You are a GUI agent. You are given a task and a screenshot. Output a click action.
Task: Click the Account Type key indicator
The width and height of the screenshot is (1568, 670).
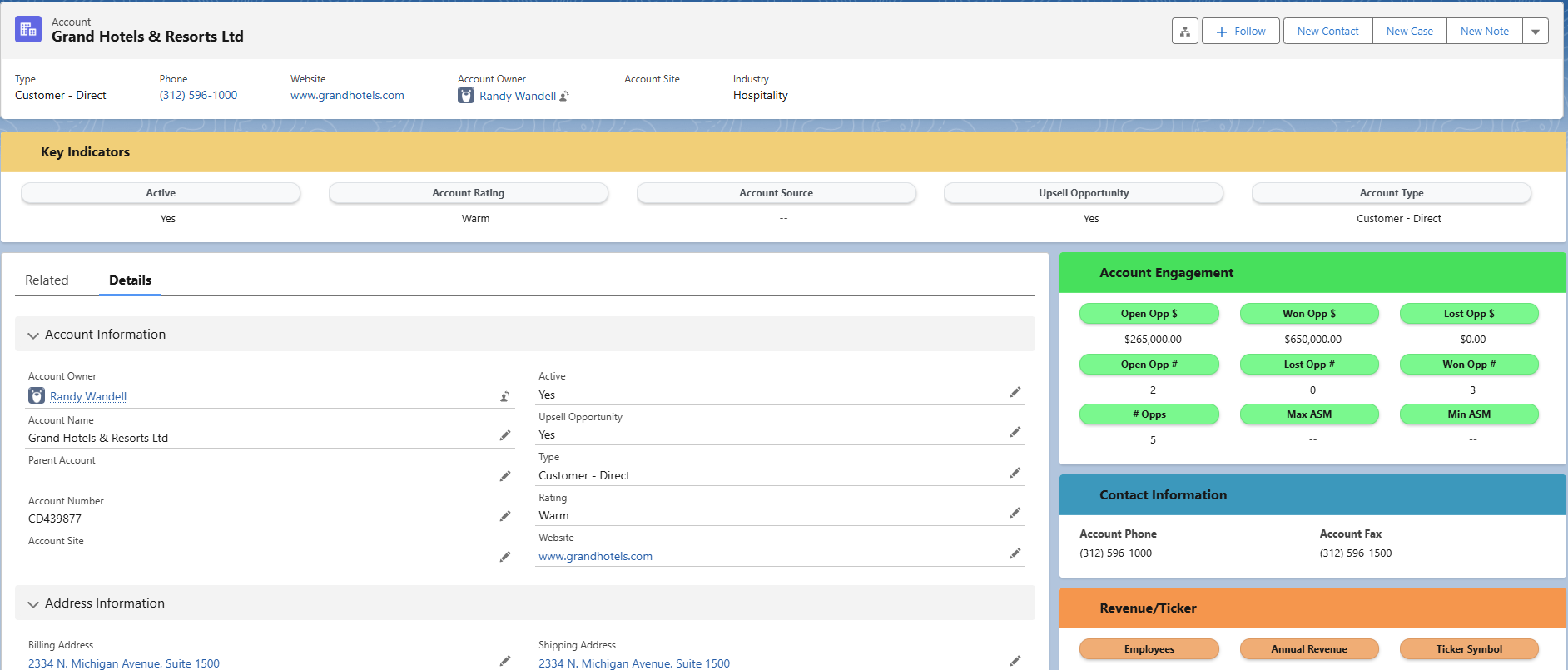tap(1392, 193)
